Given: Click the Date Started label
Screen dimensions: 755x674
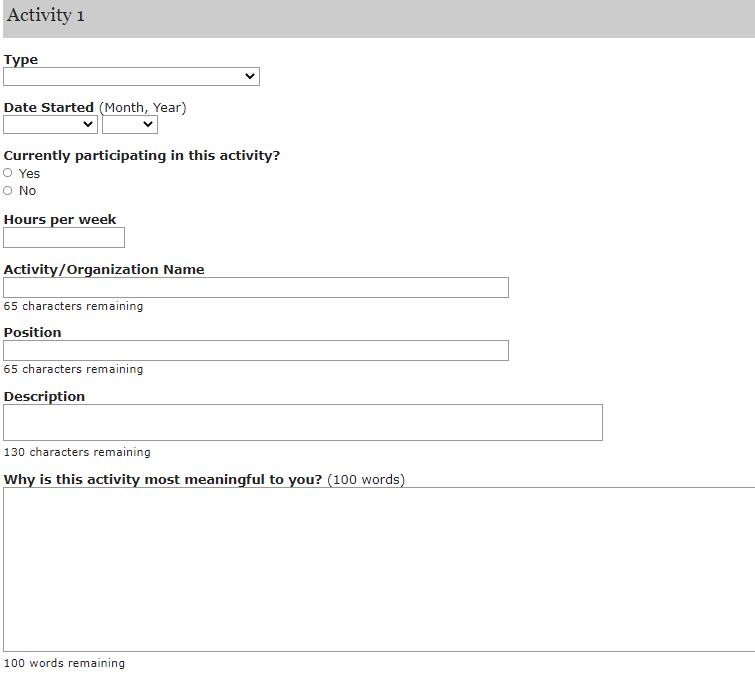Looking at the screenshot, I should 49,108.
